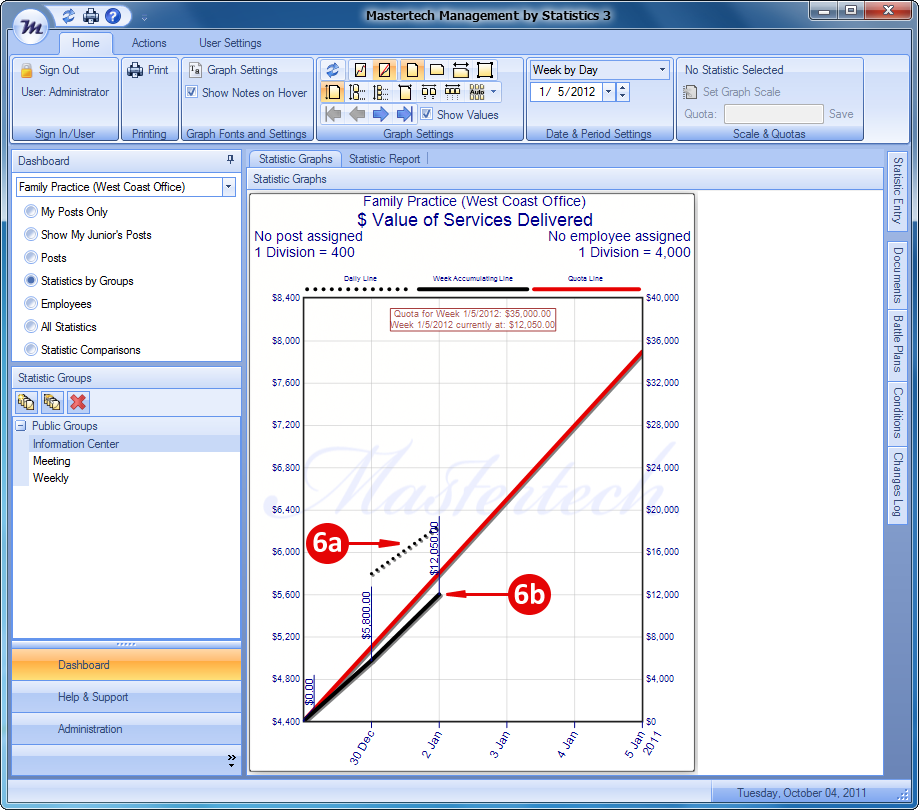The height and width of the screenshot is (810, 919).
Task: Open quick access toolbar customize arrow
Action: tap(144, 18)
